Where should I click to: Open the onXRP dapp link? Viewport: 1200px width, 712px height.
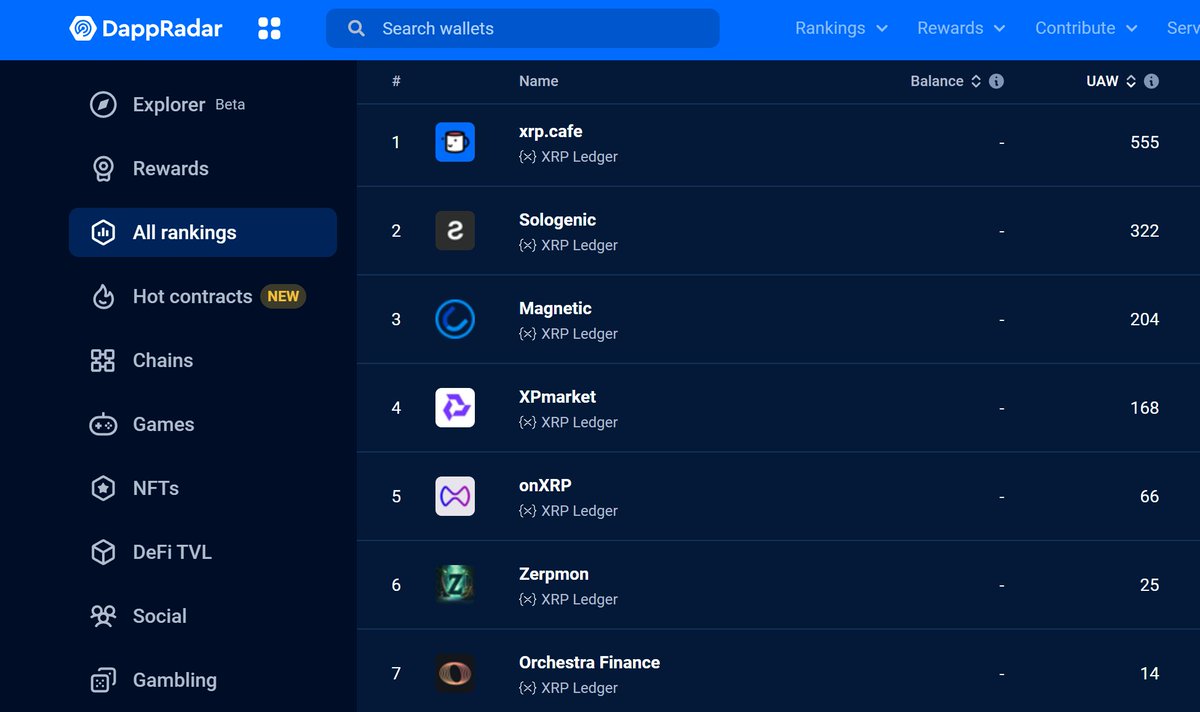[x=545, y=485]
